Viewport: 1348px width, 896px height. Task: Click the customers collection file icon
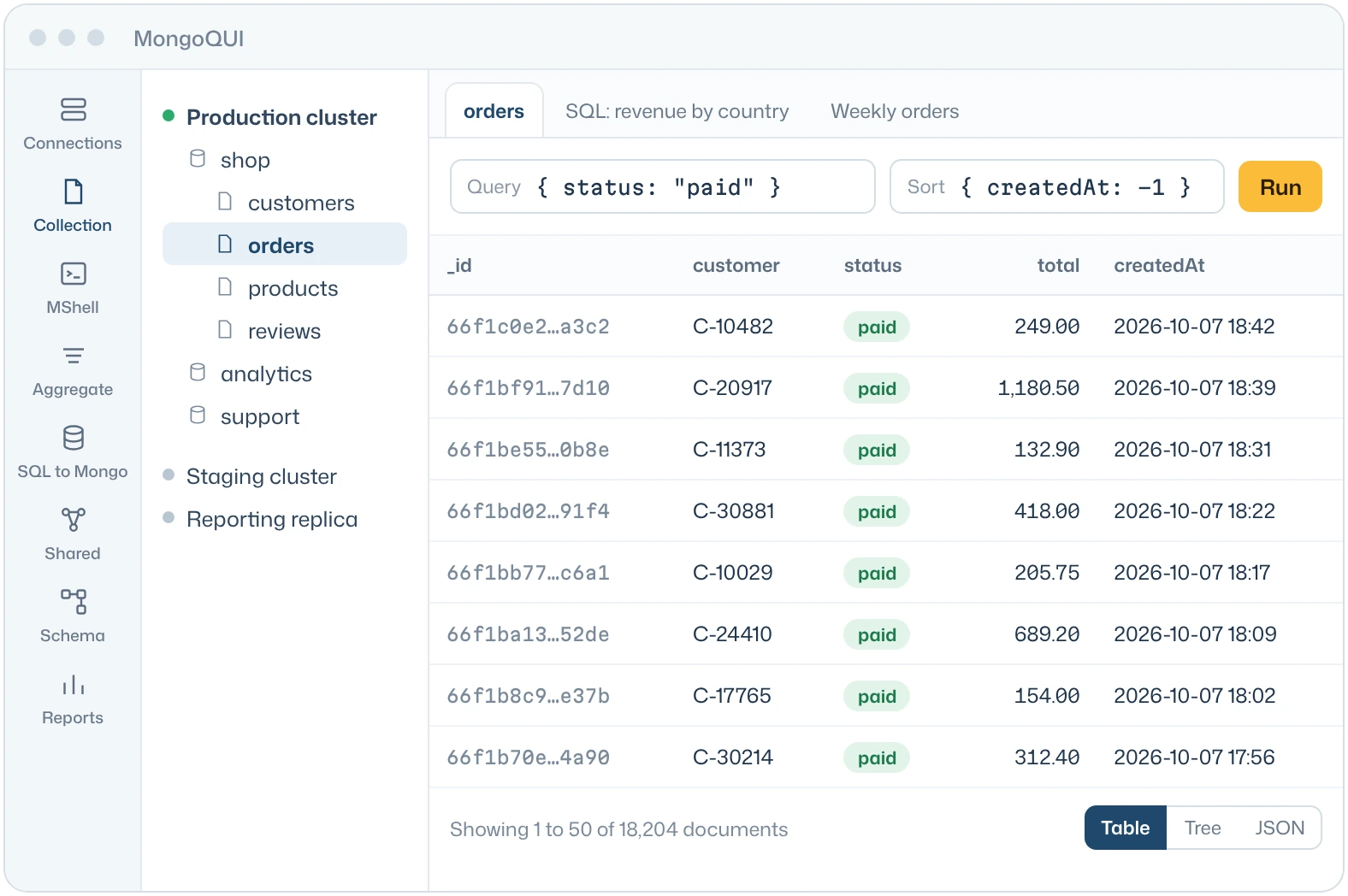point(225,202)
